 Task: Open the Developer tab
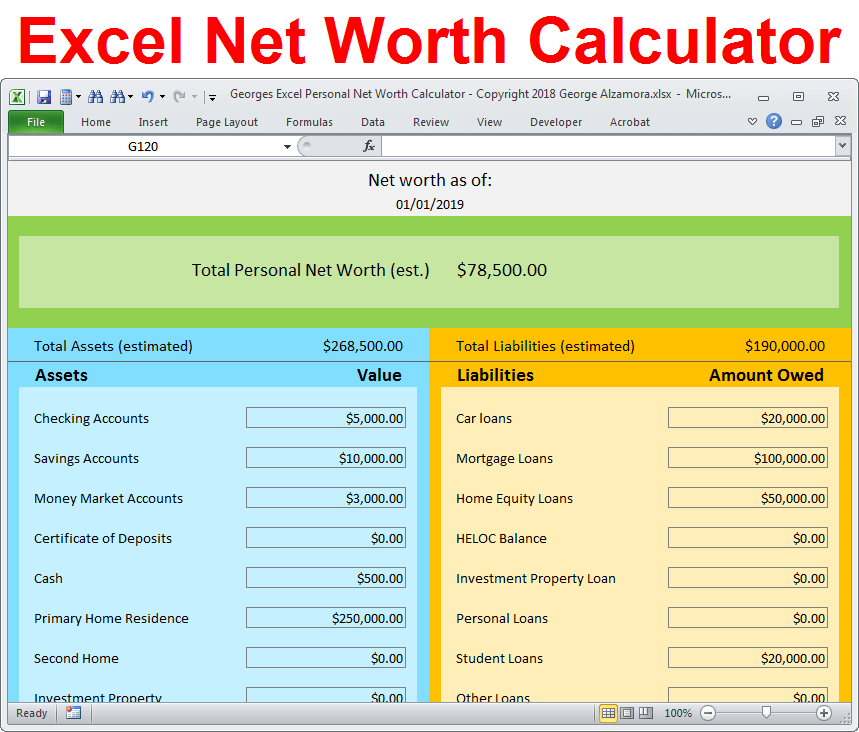[x=556, y=121]
